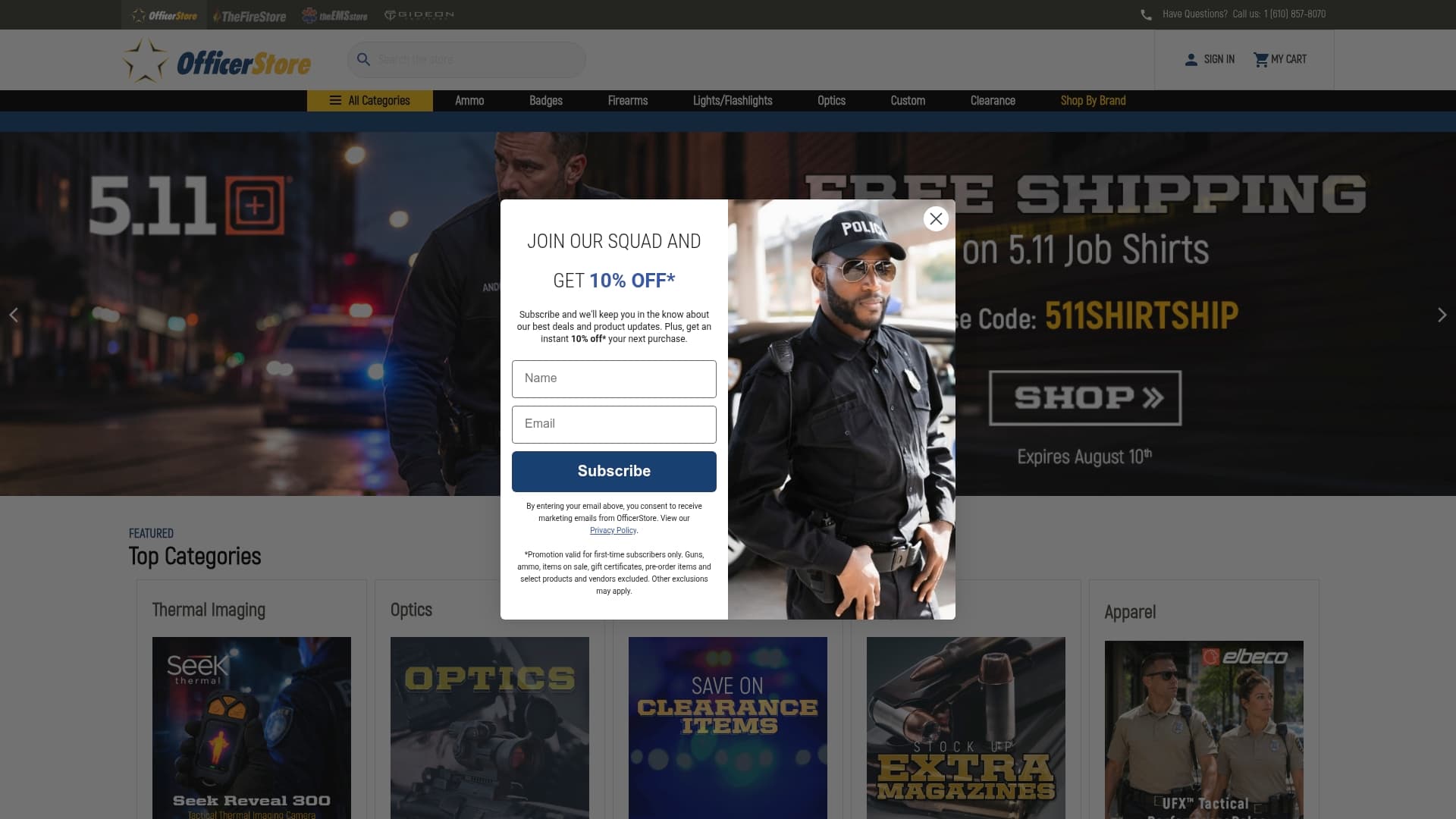Click police officer popup image
1456x819 pixels.
(x=842, y=409)
